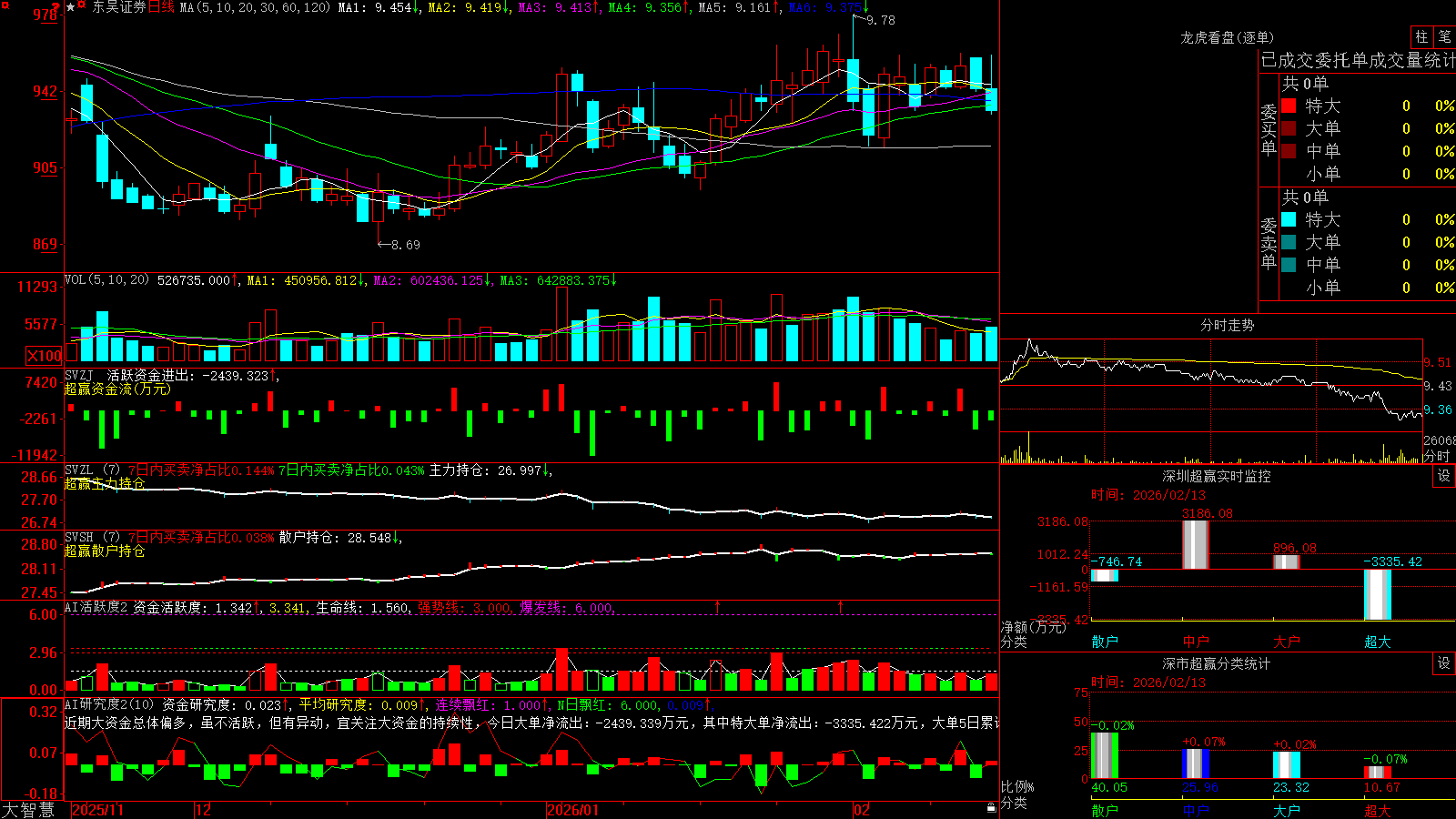Click the lock icon on the timeline axis
The image size is (1456, 819).
tap(991, 808)
